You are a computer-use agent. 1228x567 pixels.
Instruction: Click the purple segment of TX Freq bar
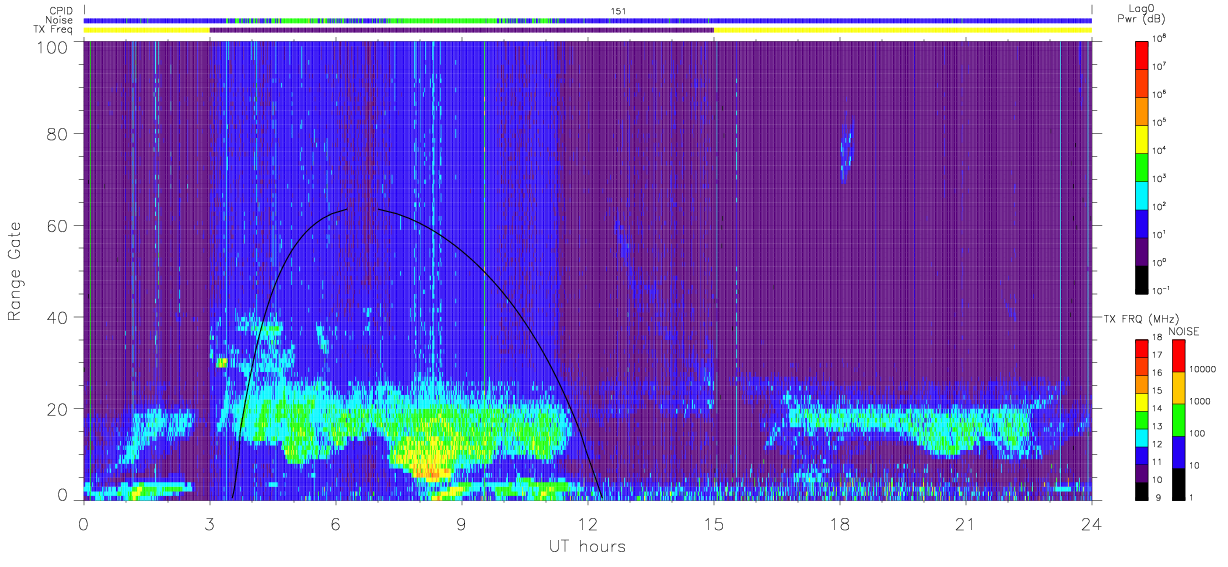point(462,30)
